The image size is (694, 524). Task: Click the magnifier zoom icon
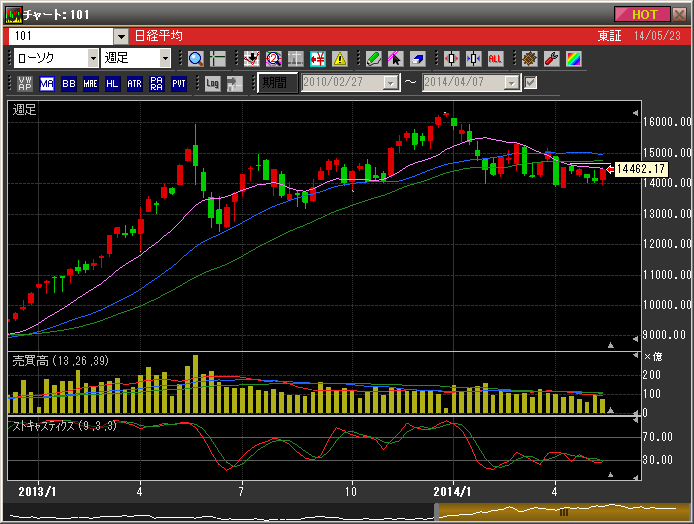(x=195, y=59)
